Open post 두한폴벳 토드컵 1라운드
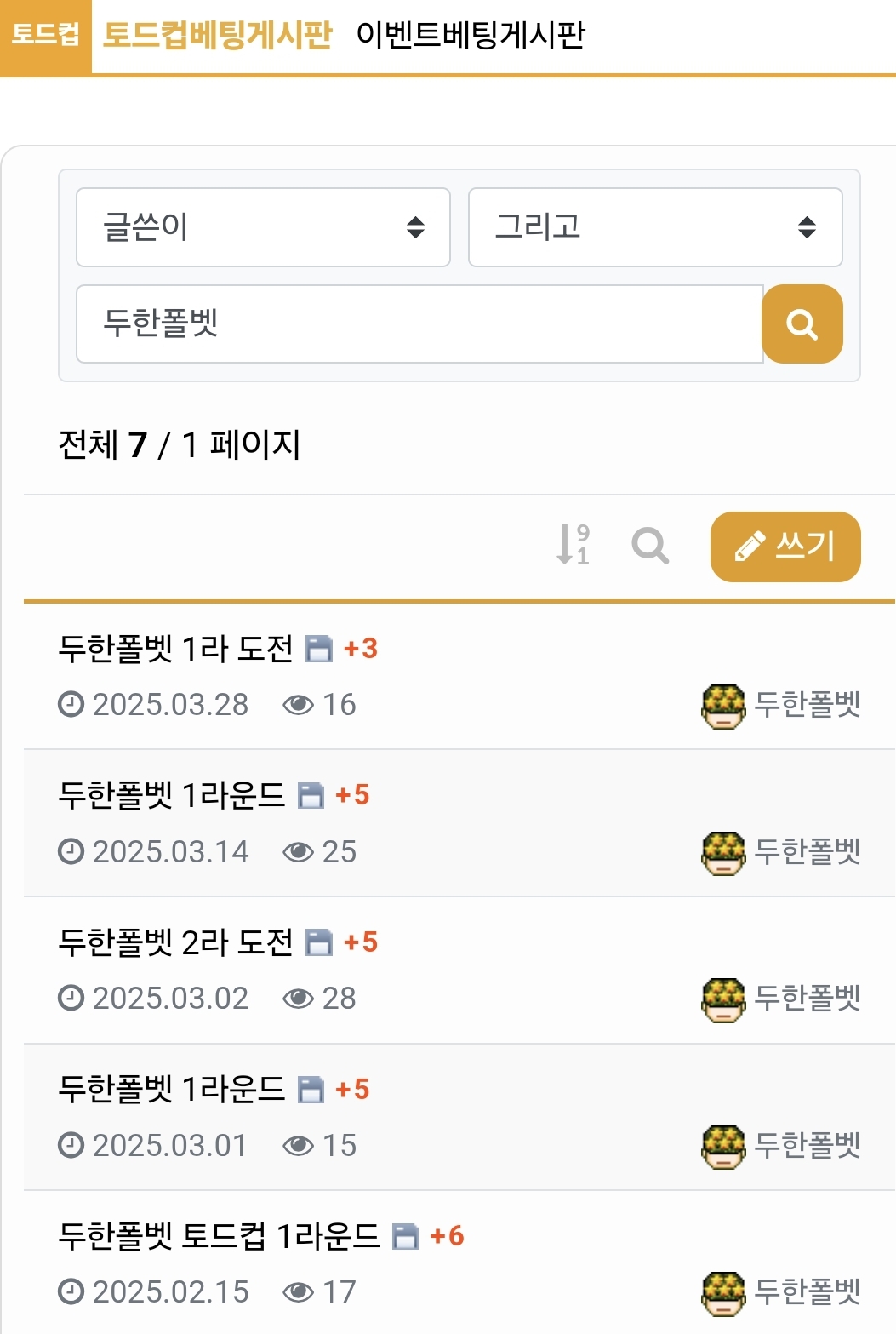The width and height of the screenshot is (896, 1334). click(x=219, y=1236)
